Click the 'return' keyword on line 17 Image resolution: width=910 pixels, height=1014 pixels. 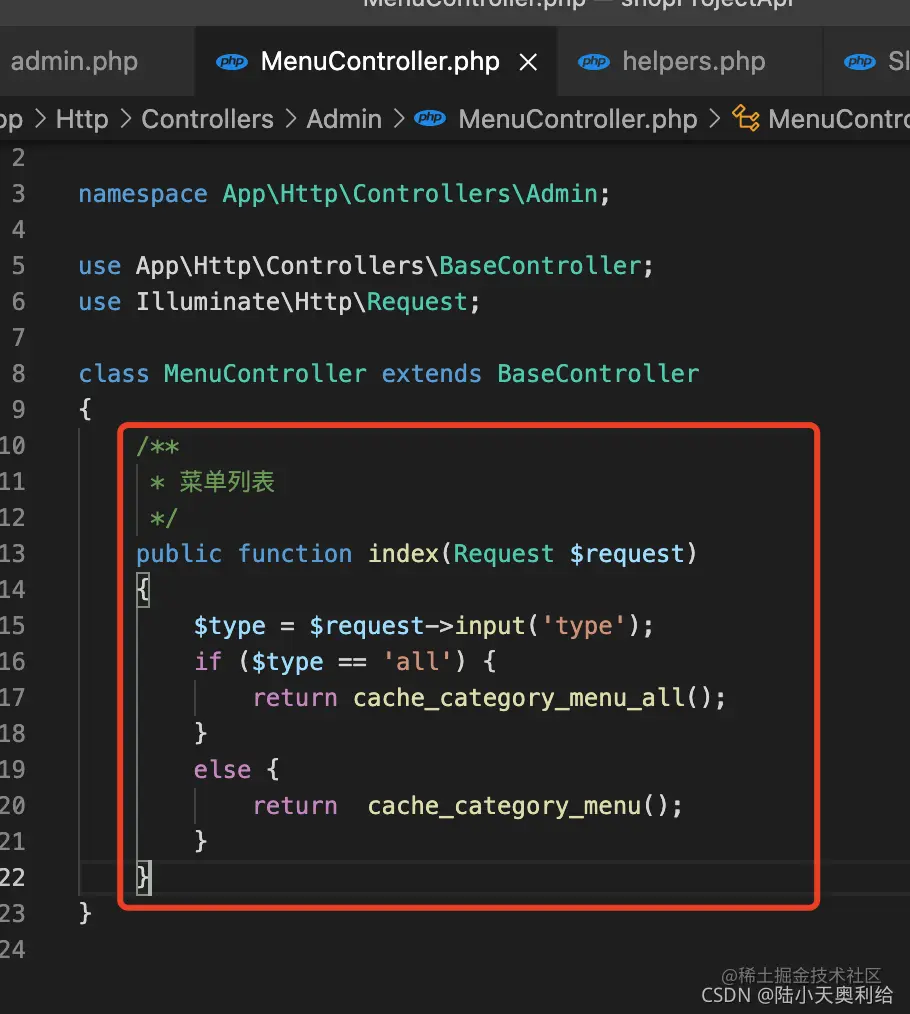pyautogui.click(x=295, y=698)
